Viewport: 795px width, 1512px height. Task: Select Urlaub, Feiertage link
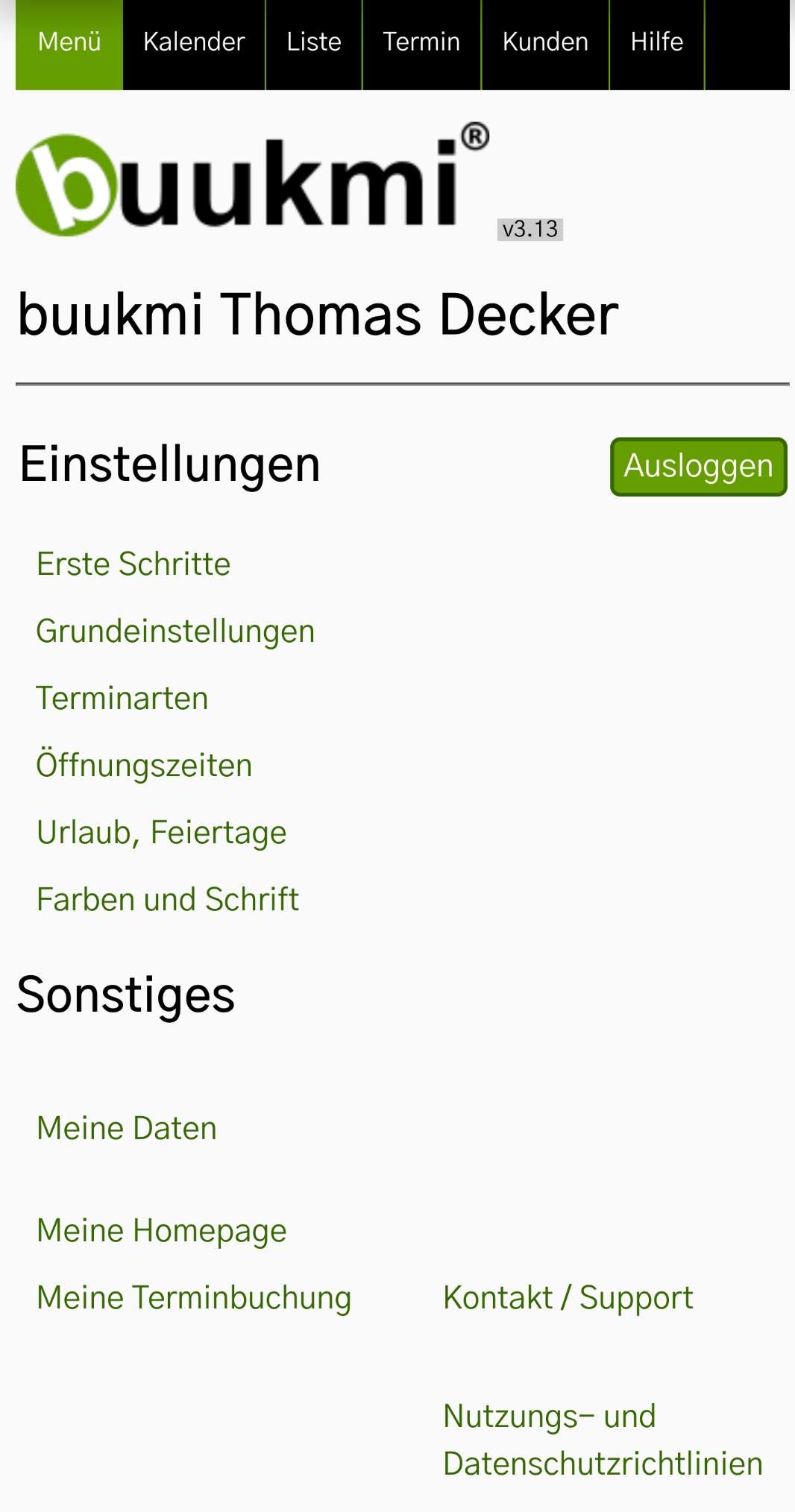click(161, 833)
